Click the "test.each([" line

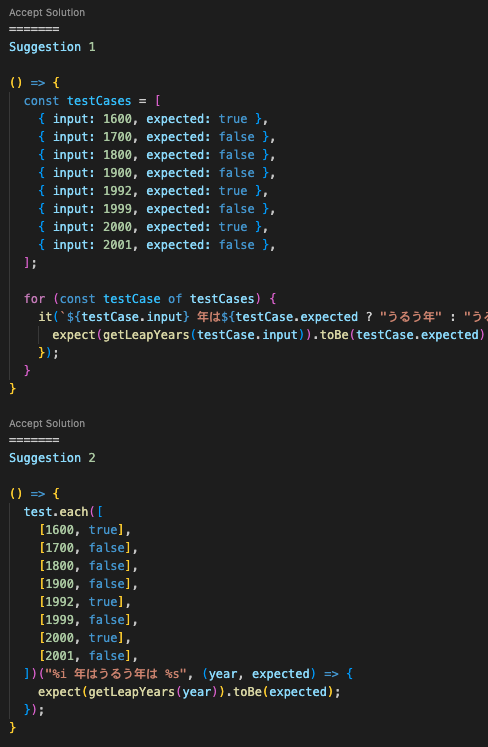click(x=63, y=512)
